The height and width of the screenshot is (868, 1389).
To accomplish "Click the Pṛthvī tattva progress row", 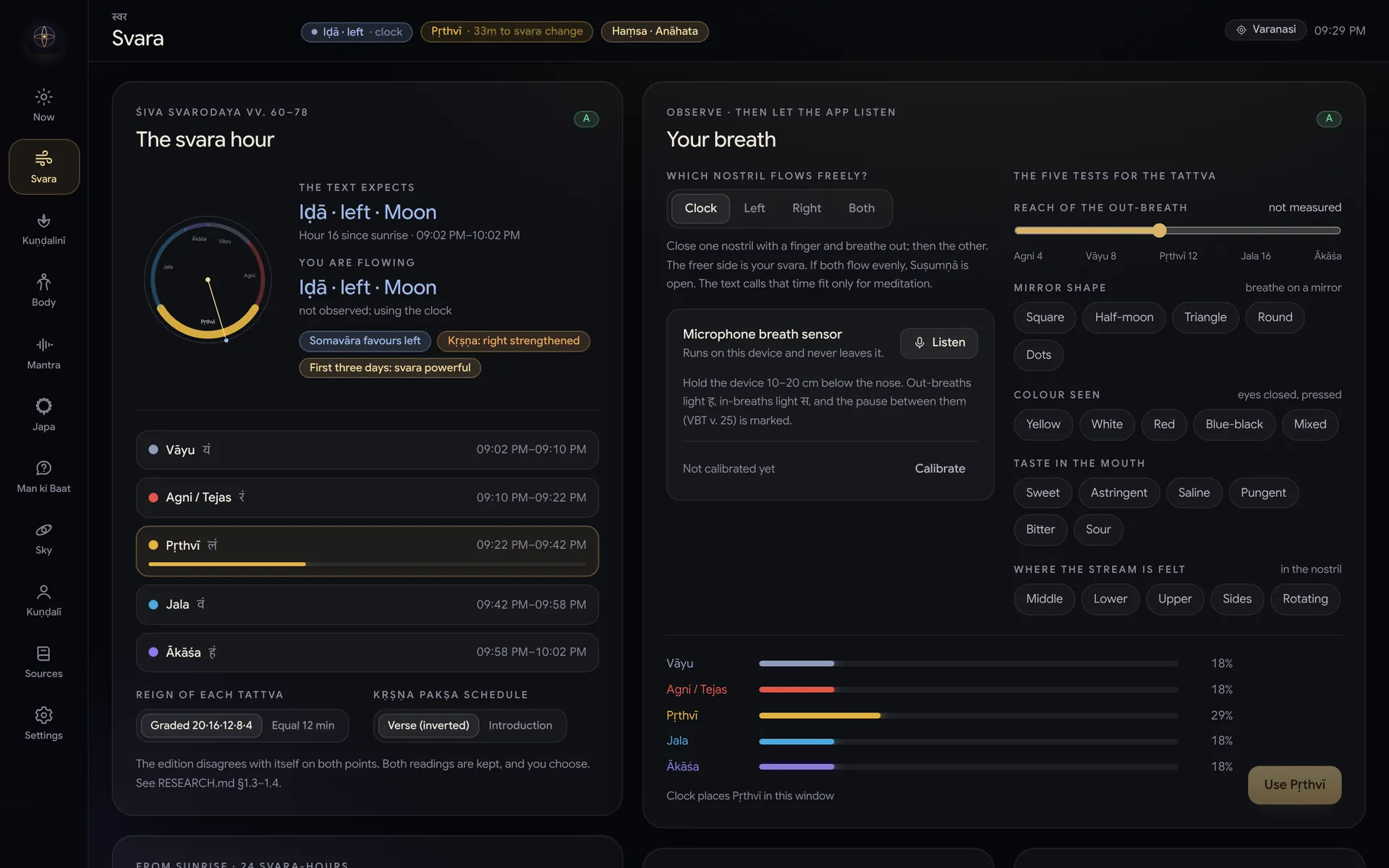I will click(368, 551).
